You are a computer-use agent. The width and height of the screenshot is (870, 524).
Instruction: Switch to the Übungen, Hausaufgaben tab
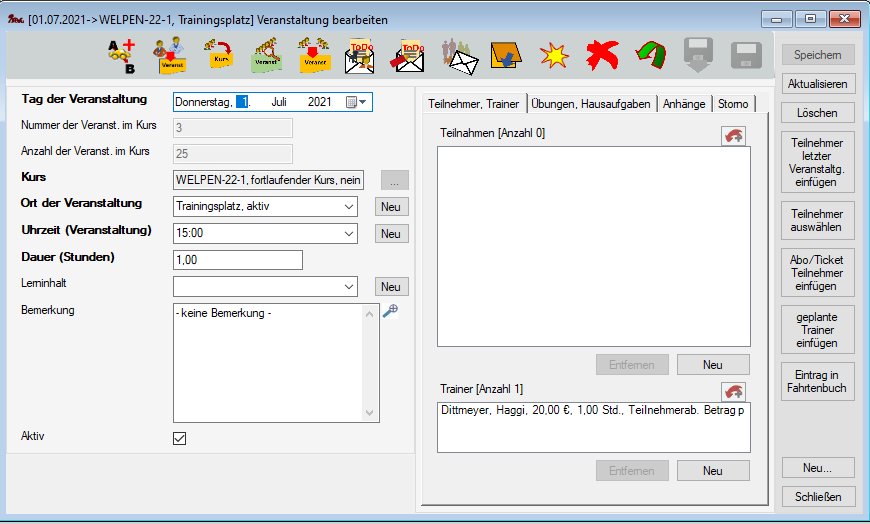tap(591, 104)
